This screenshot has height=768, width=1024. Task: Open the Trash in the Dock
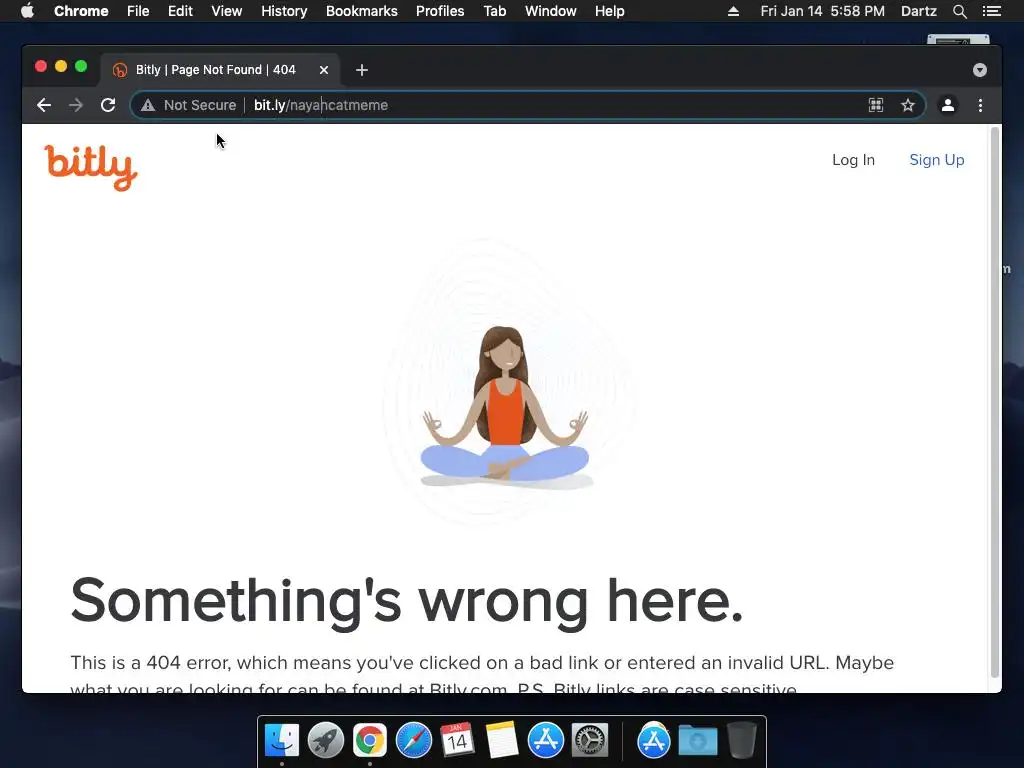point(742,741)
